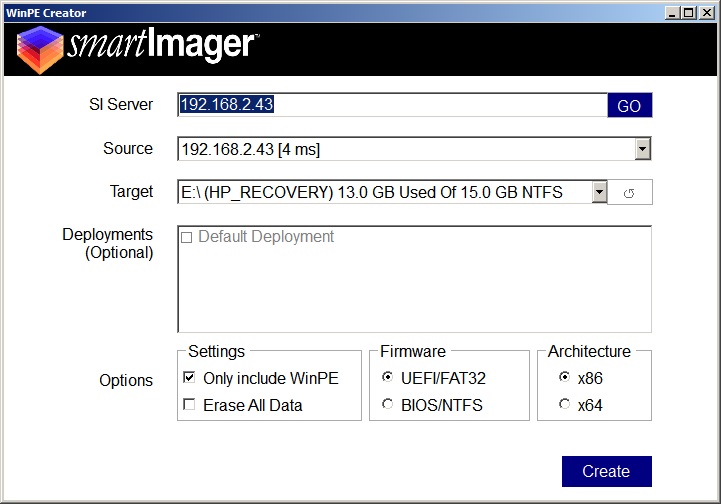Click the Create button

(606, 471)
